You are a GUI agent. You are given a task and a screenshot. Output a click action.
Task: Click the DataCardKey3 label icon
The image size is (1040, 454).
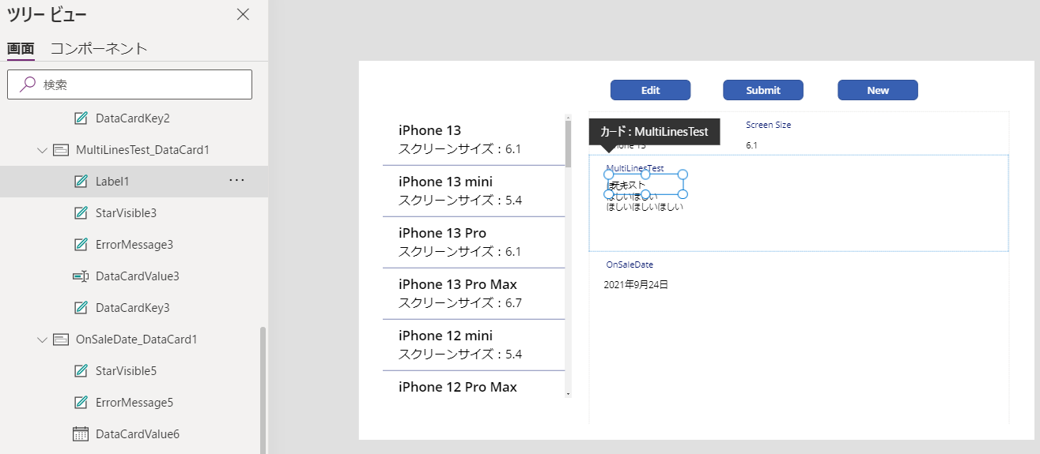[x=81, y=308]
